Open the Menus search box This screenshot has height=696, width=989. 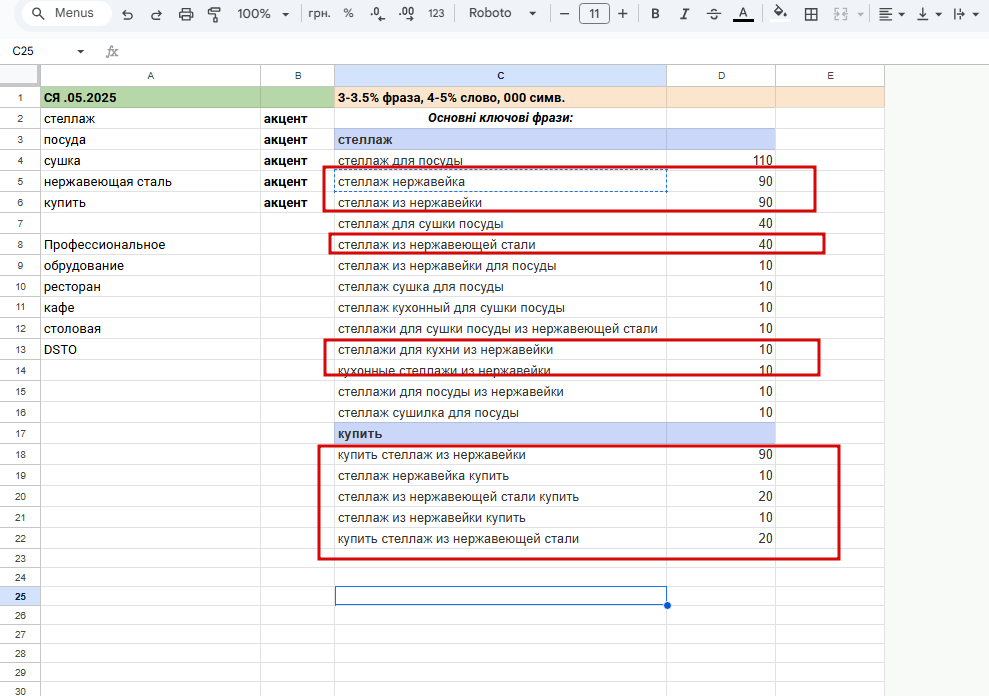65,14
